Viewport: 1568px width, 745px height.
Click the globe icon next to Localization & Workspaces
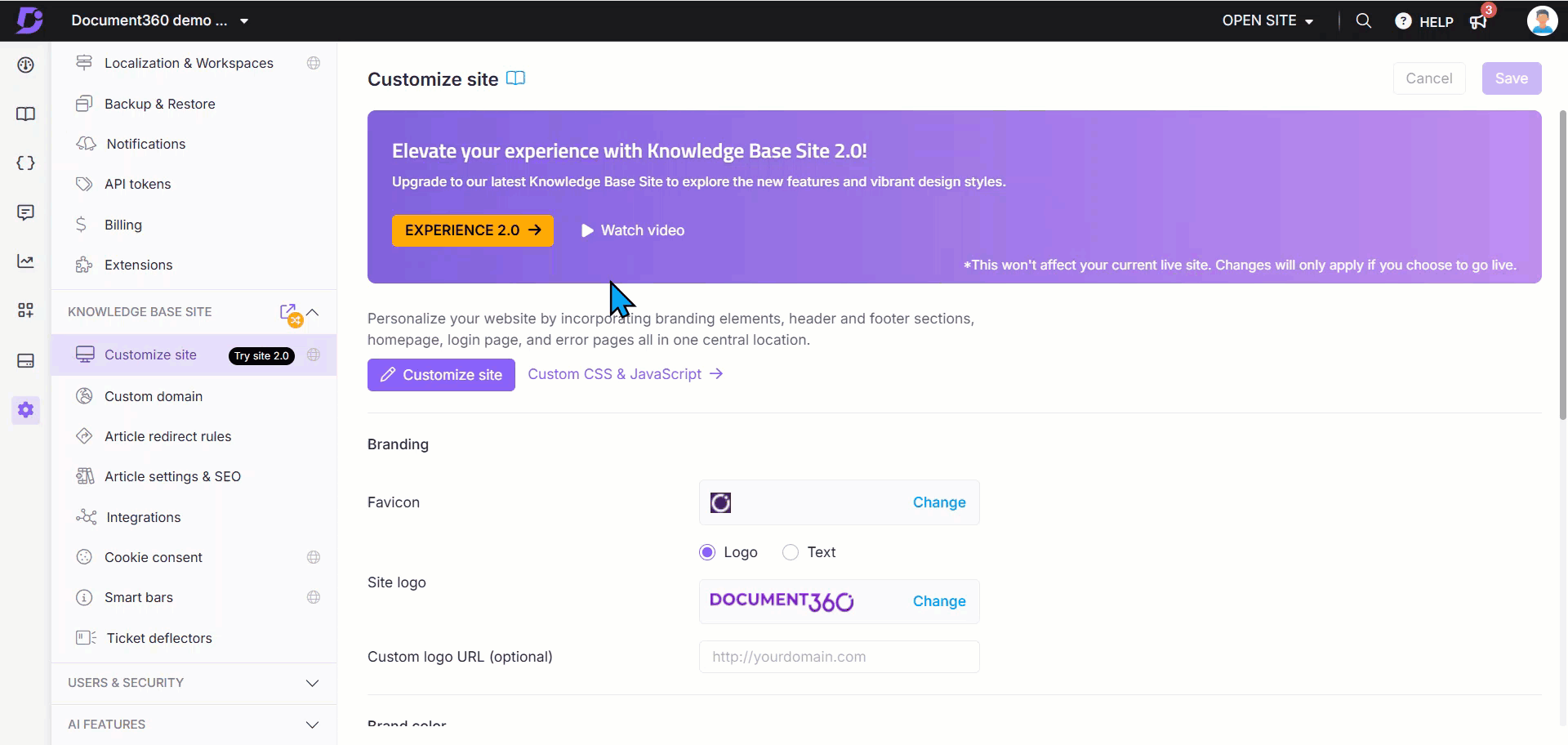tap(314, 63)
